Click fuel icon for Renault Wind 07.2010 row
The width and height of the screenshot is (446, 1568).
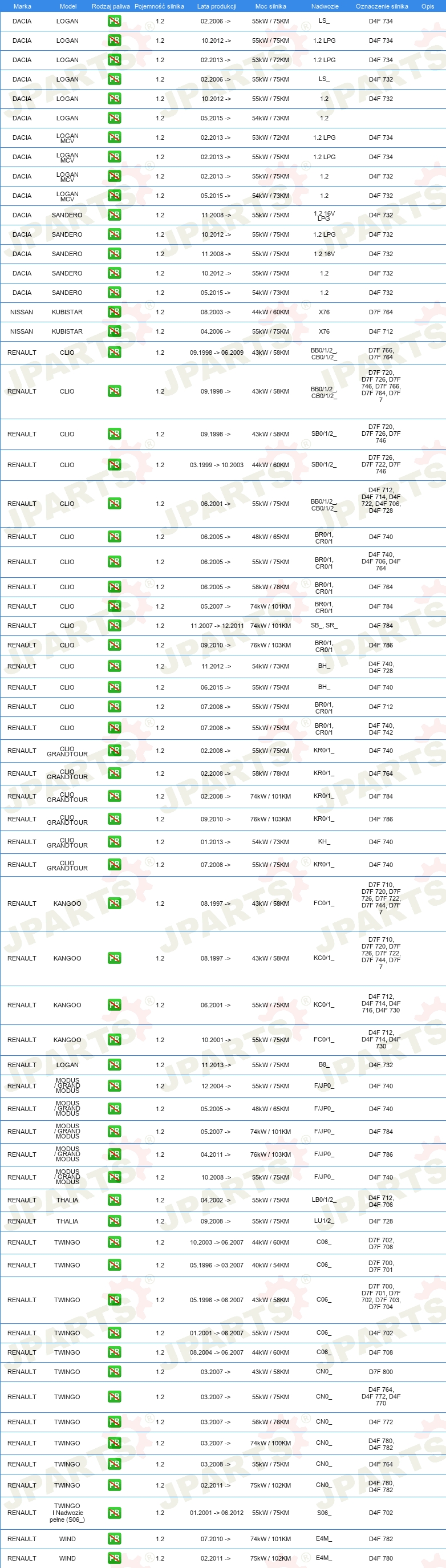point(115,1539)
